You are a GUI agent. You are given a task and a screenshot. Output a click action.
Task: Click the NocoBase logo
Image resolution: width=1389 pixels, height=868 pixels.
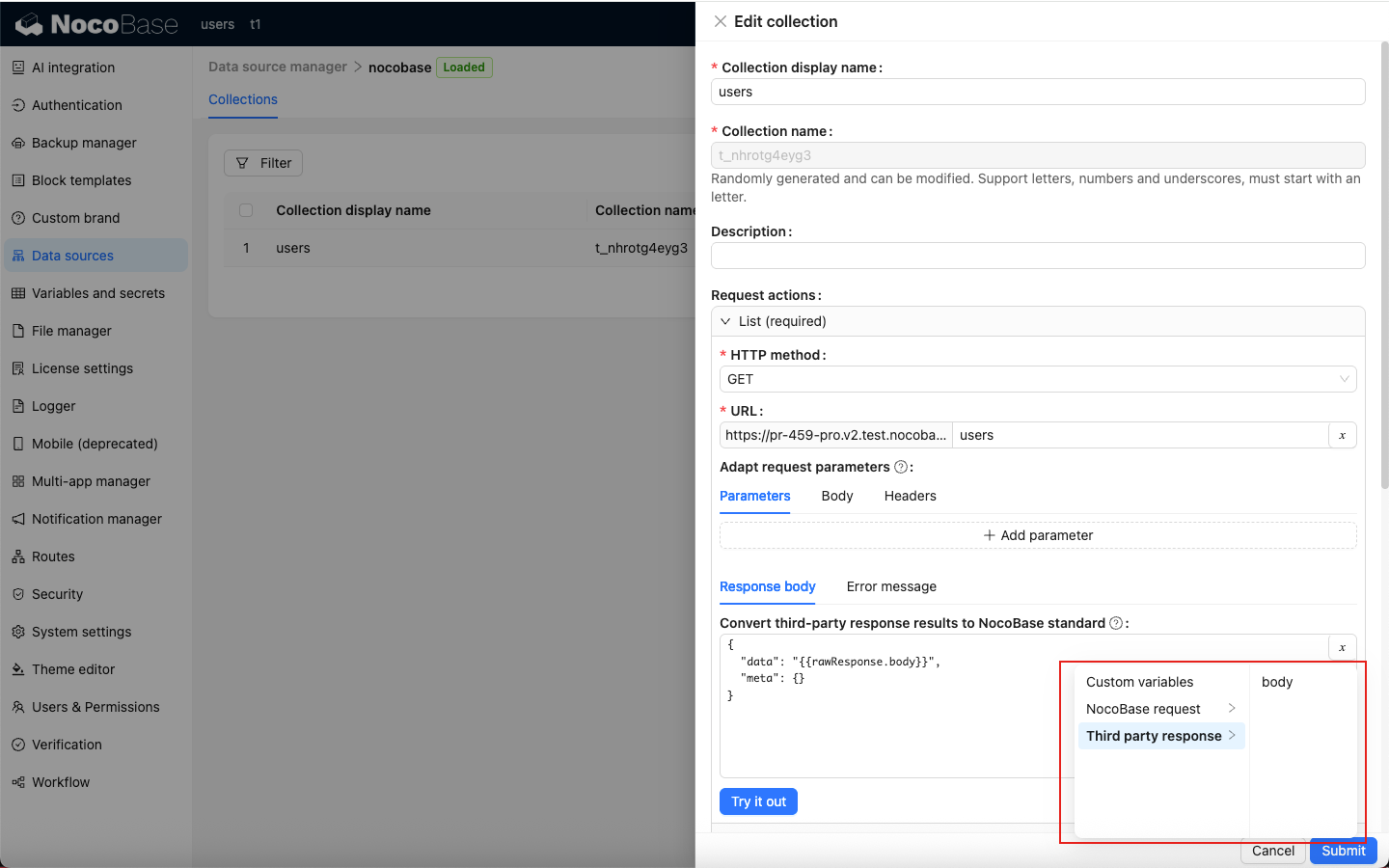click(x=97, y=24)
